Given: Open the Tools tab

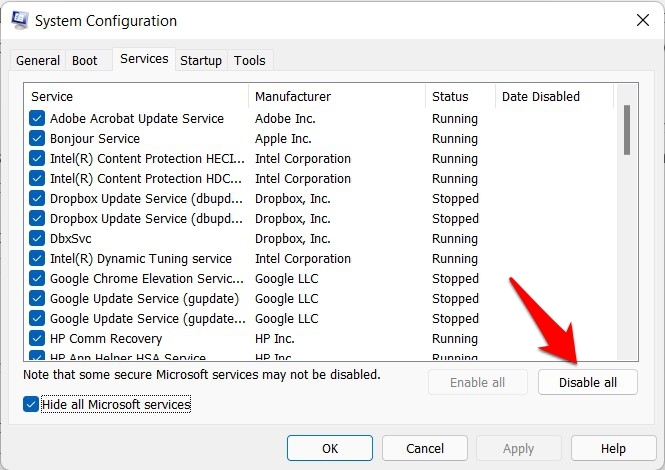Looking at the screenshot, I should [x=250, y=61].
